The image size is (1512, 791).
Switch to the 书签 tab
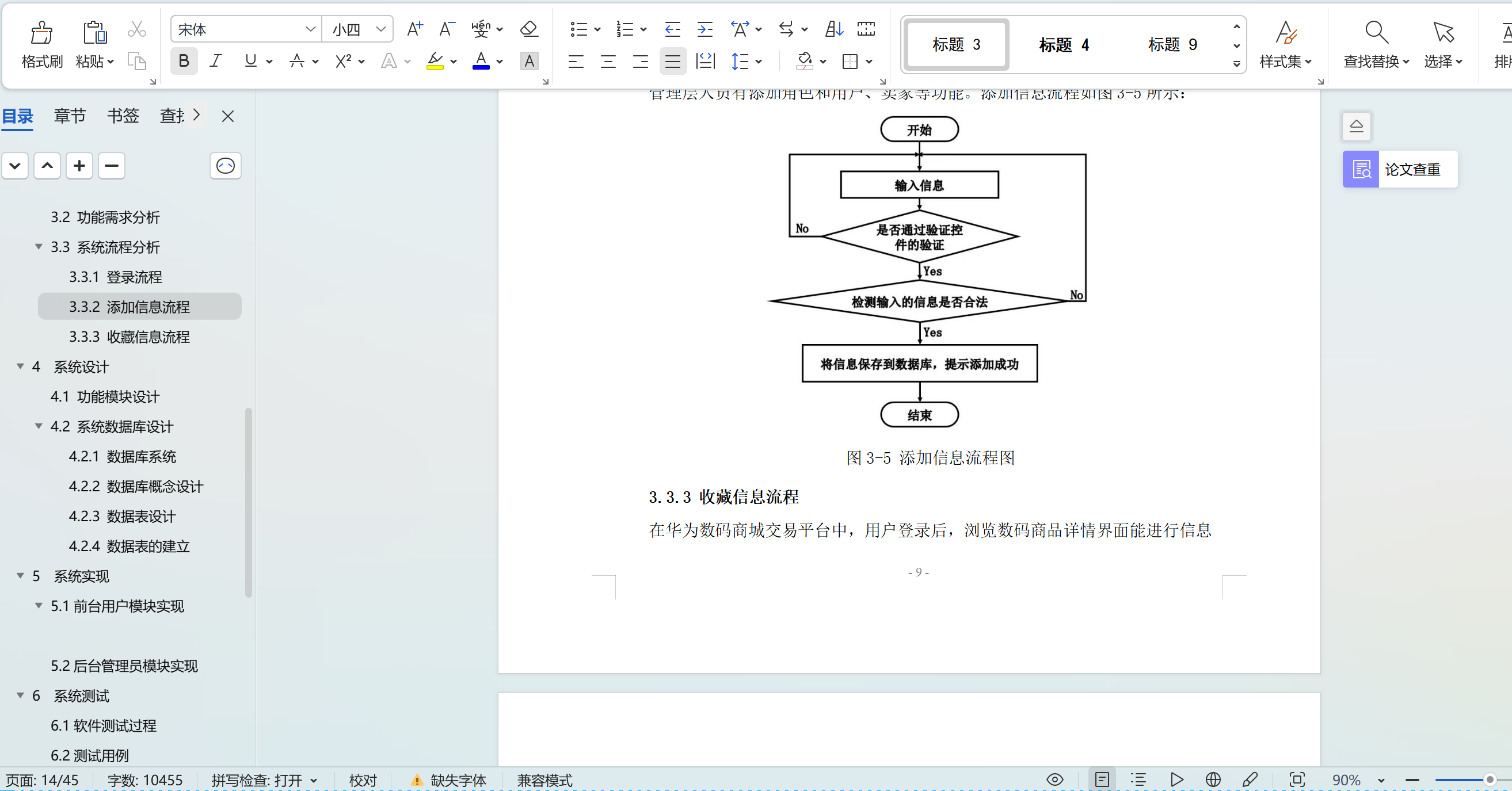point(123,116)
